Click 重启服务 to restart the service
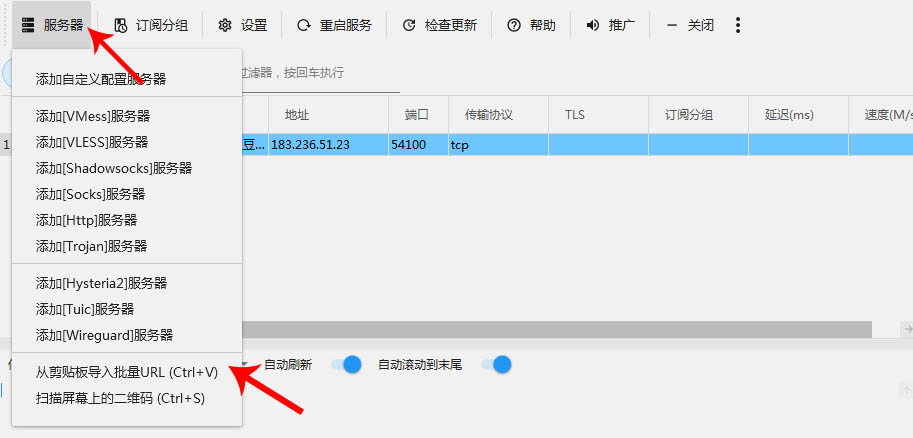Screen dimensions: 913x438 point(334,25)
